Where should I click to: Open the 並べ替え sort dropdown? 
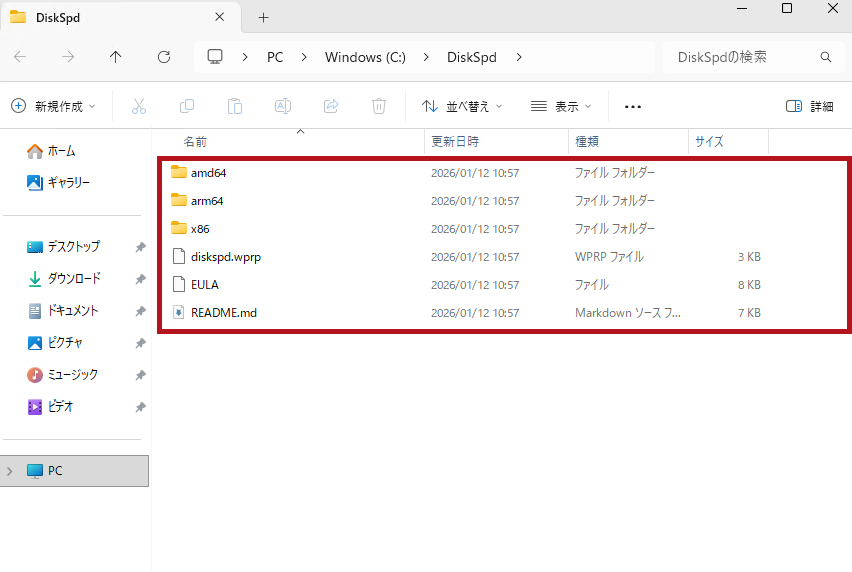point(462,106)
